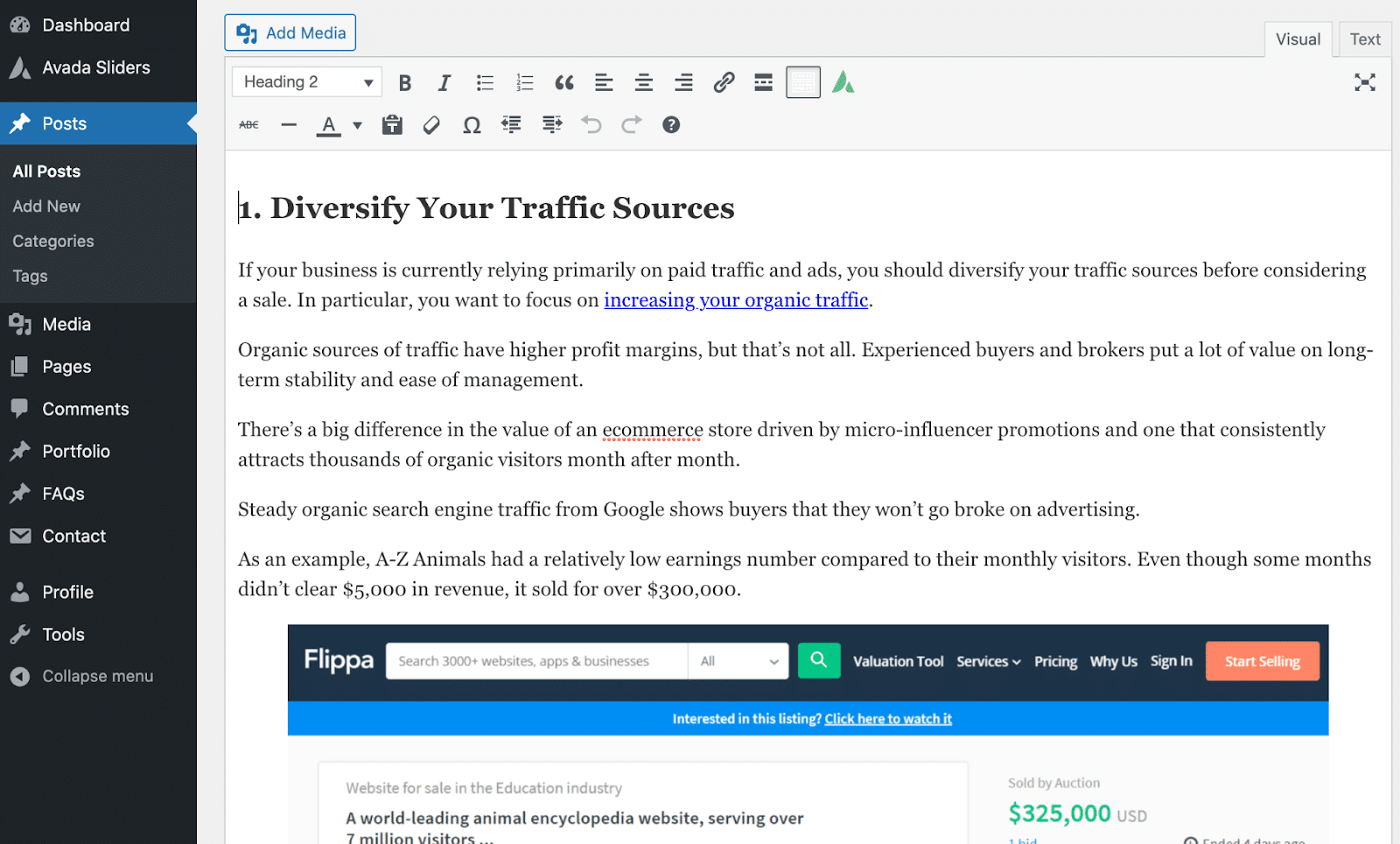Undo the last editing change

click(x=591, y=124)
